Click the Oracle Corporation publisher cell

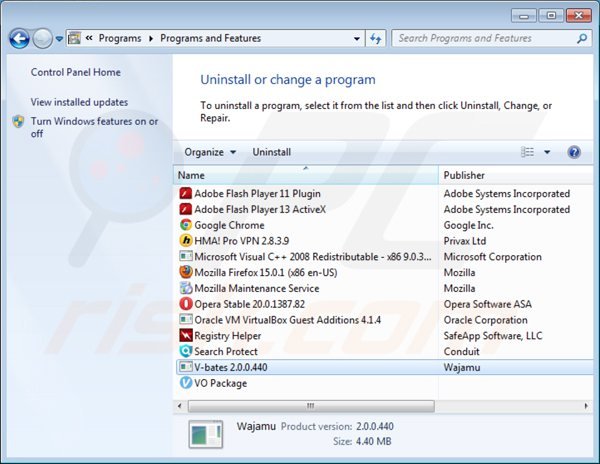485,320
